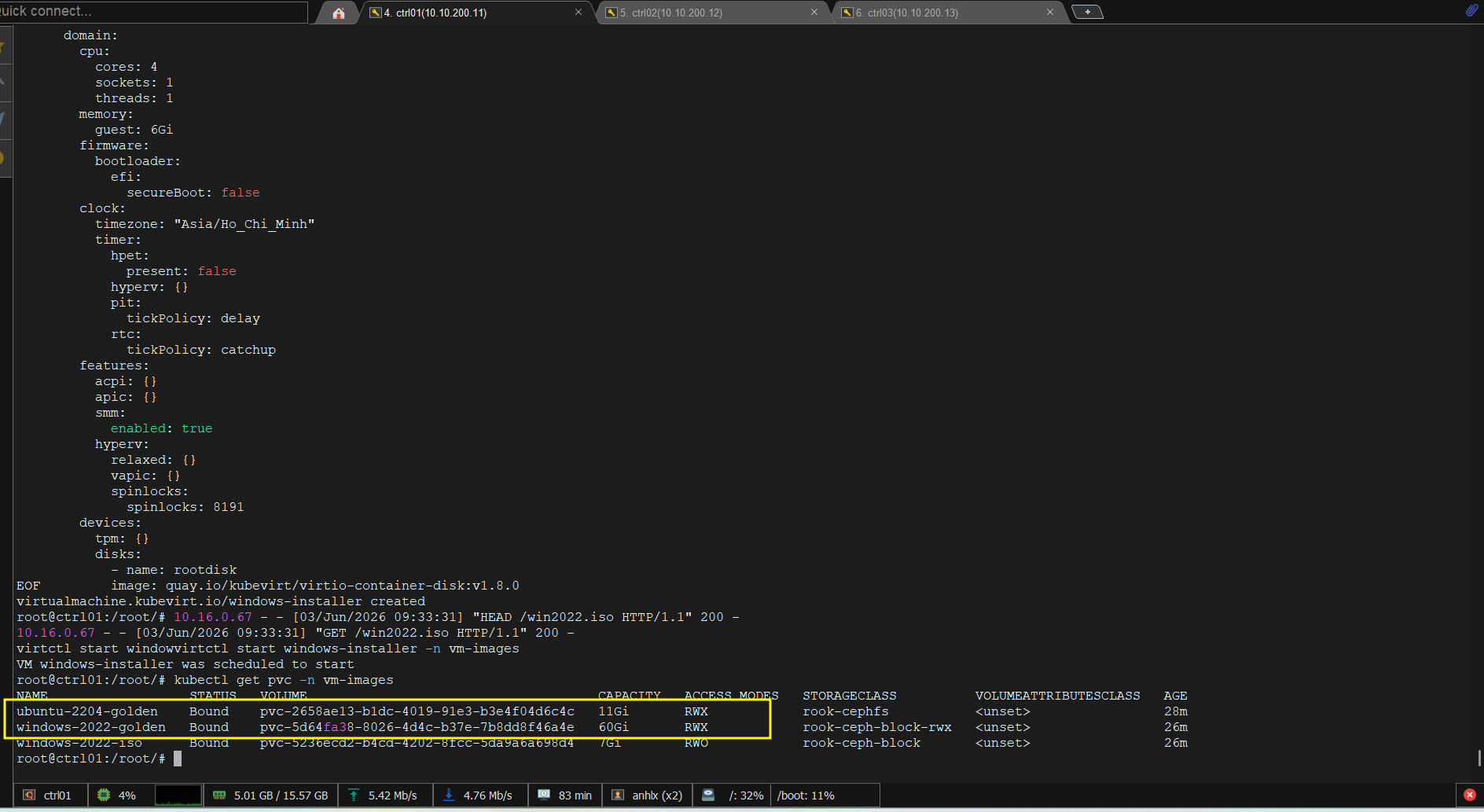The image size is (1484, 812).
Task: Click the uptime monitor icon beside 83 min
Action: (x=544, y=795)
